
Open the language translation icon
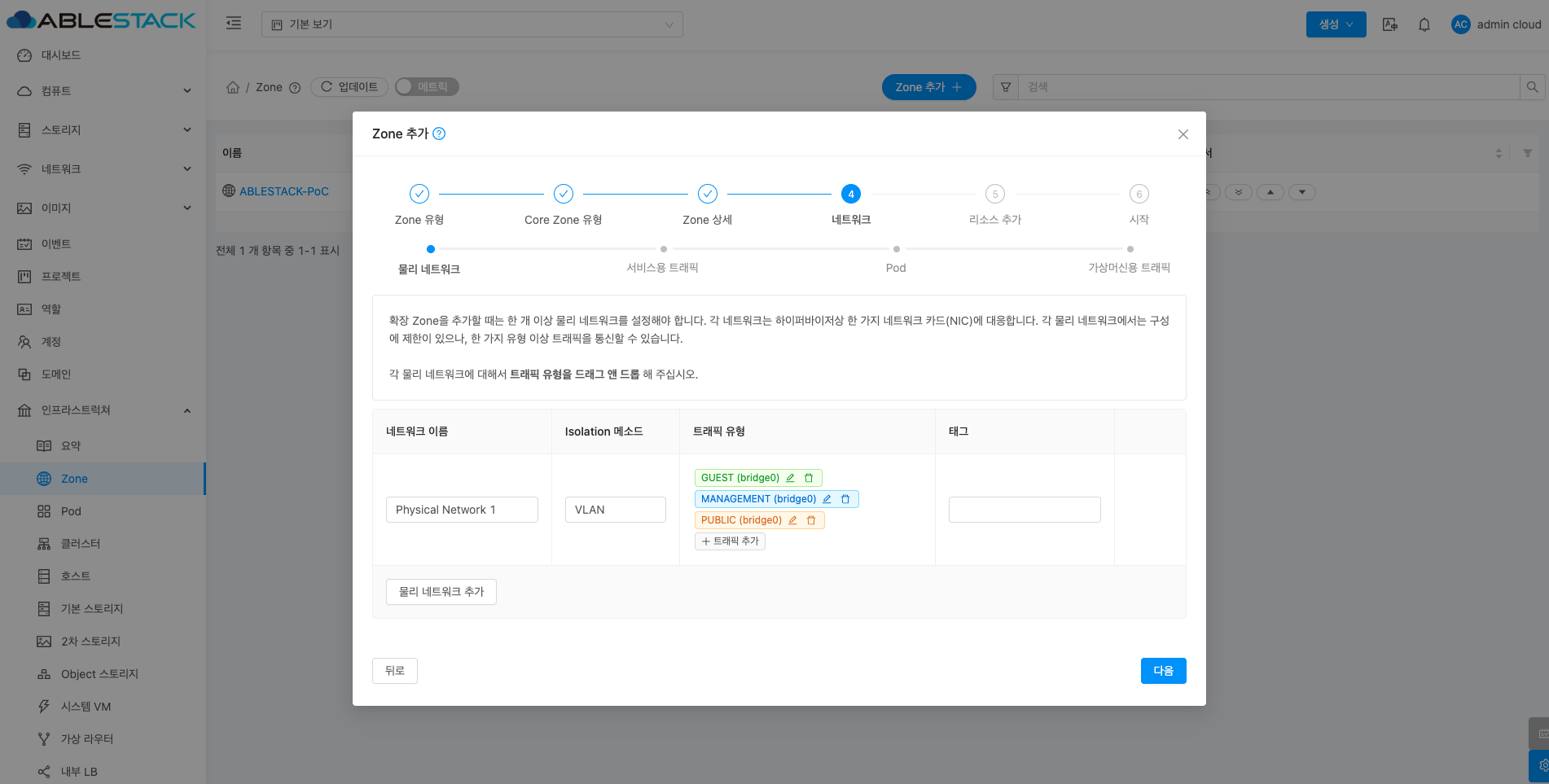1390,24
